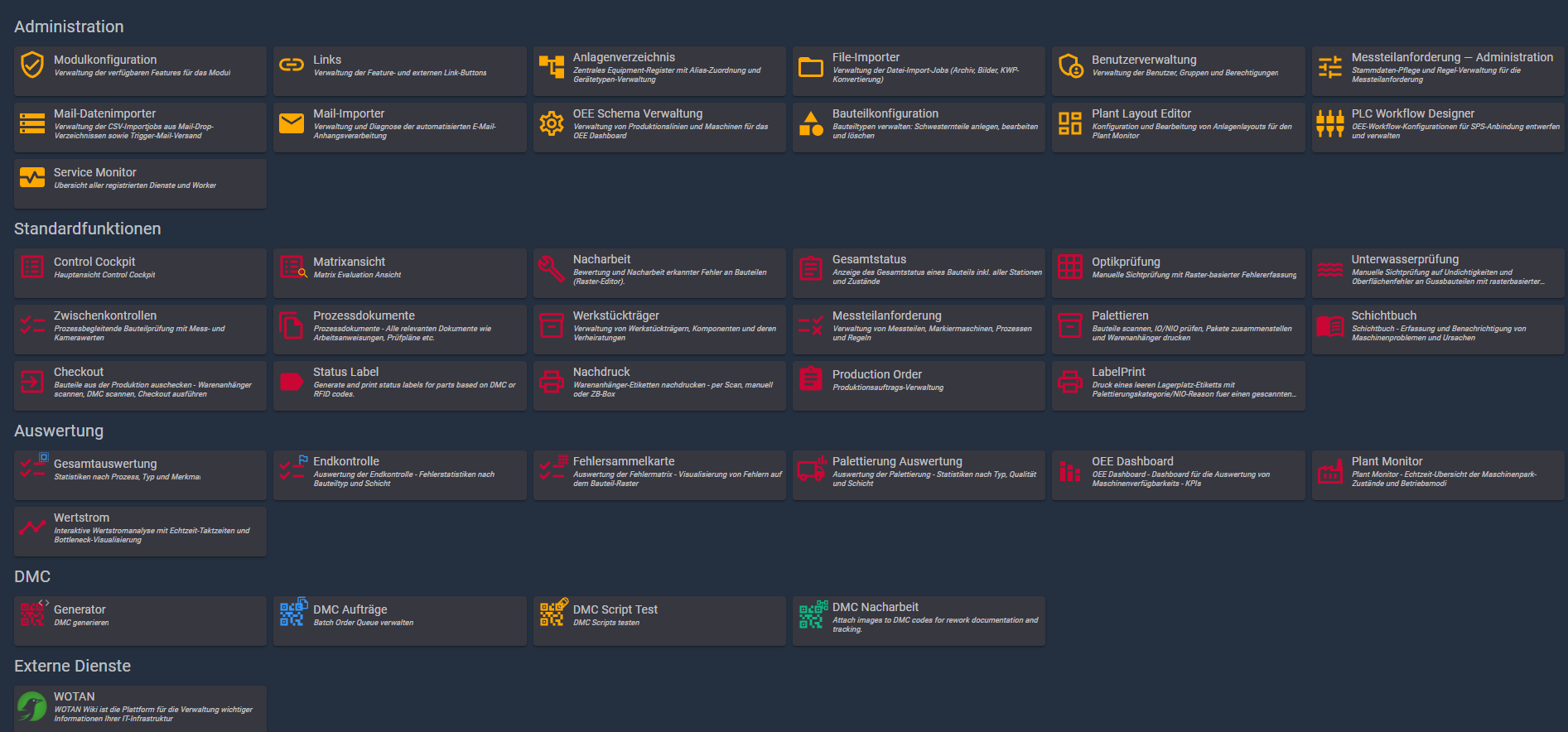The image size is (1568, 732).
Task: Click the Benutzerverwaltung shield user icon
Action: coord(1071,65)
